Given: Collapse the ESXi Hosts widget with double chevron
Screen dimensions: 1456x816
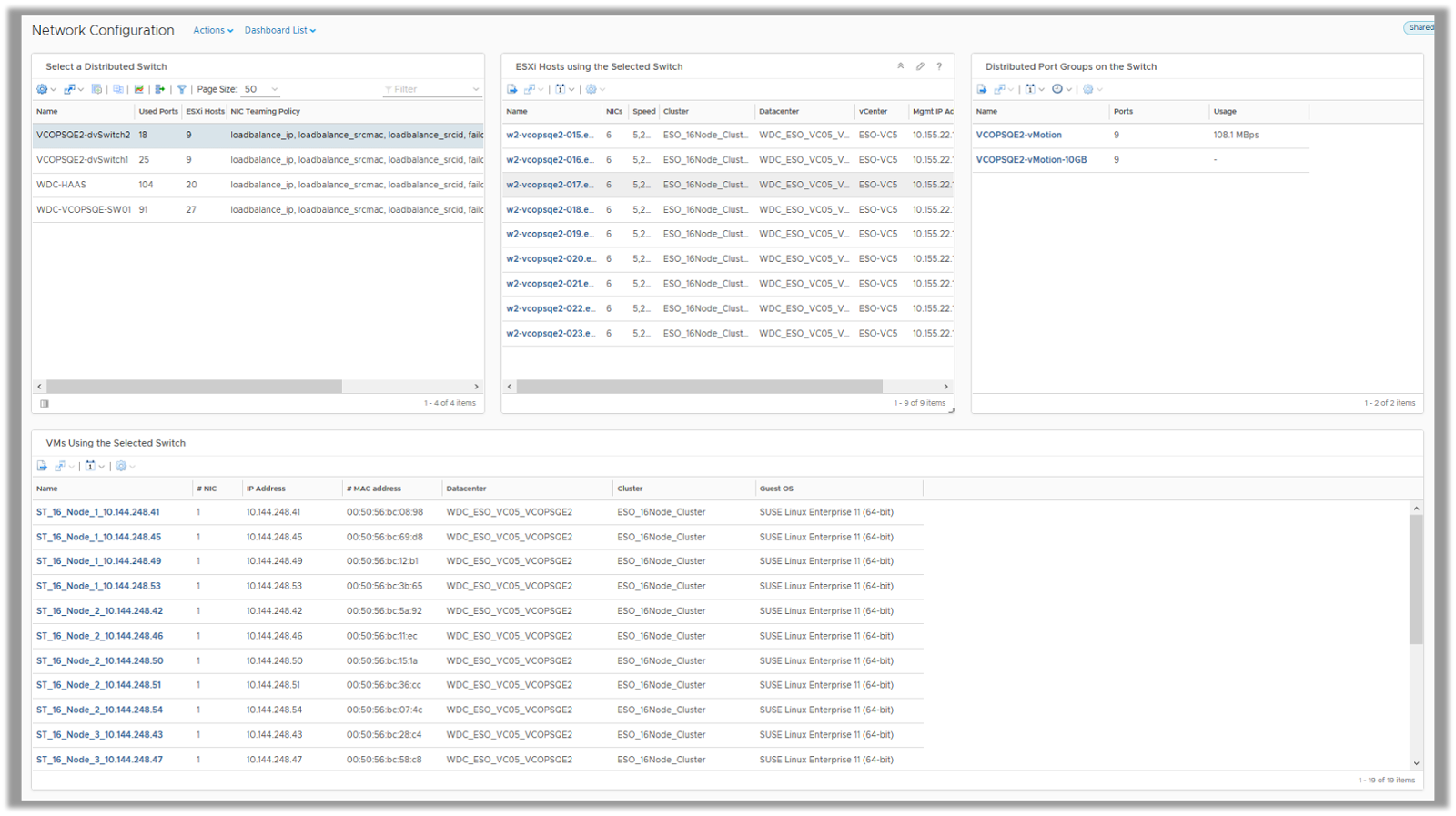Looking at the screenshot, I should point(901,66).
